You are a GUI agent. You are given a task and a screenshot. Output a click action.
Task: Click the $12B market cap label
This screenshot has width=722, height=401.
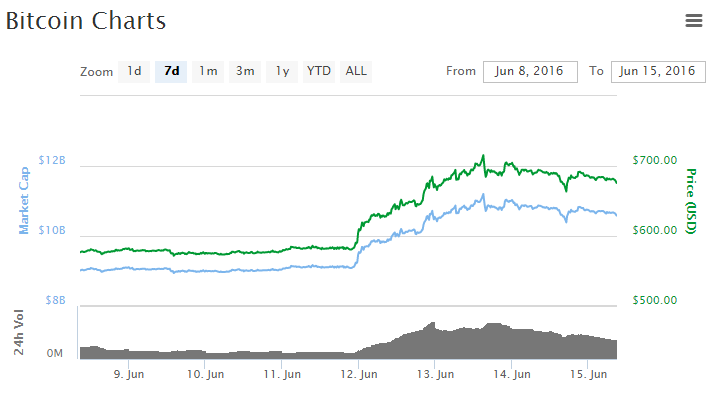[52, 160]
